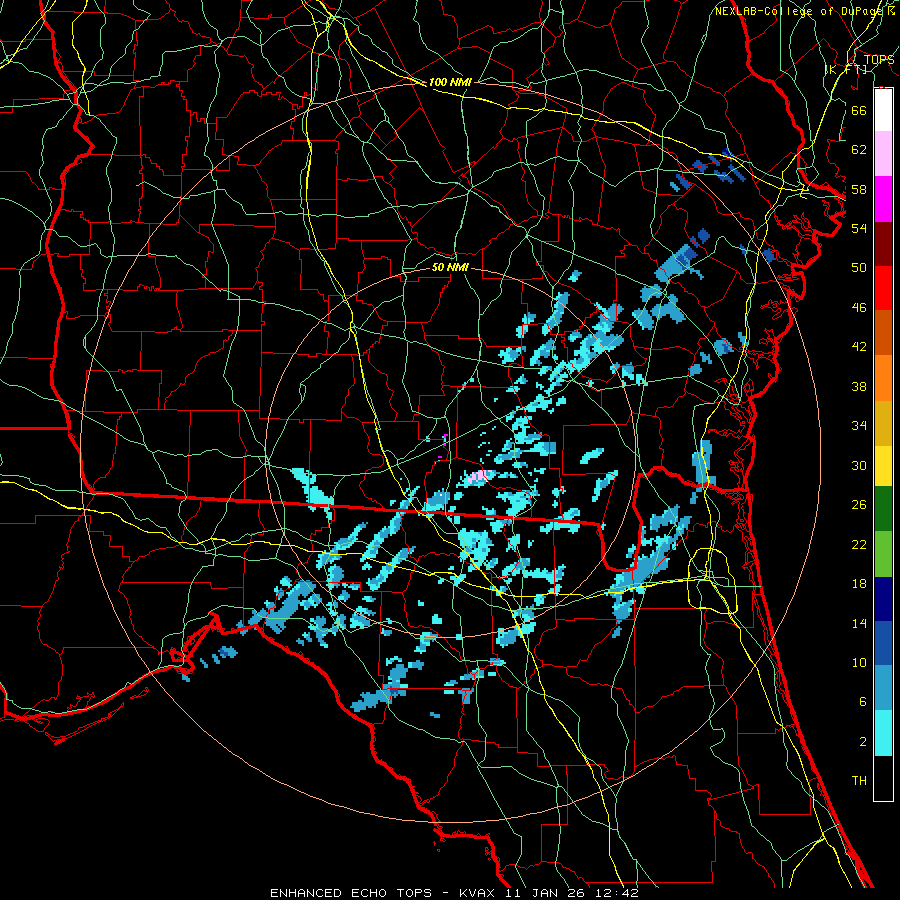Screen dimensions: 900x900
Task: Click the legend value '22'
Action: point(859,544)
